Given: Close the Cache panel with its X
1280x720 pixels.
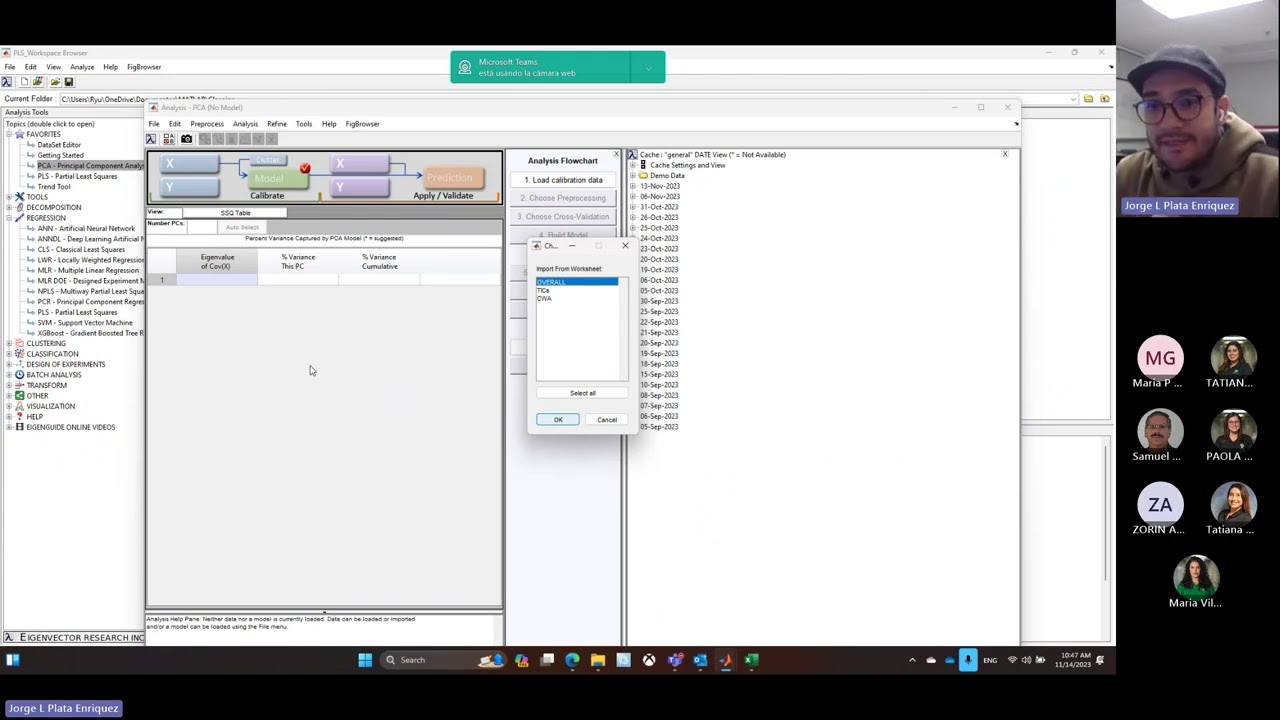Looking at the screenshot, I should coord(1005,154).
